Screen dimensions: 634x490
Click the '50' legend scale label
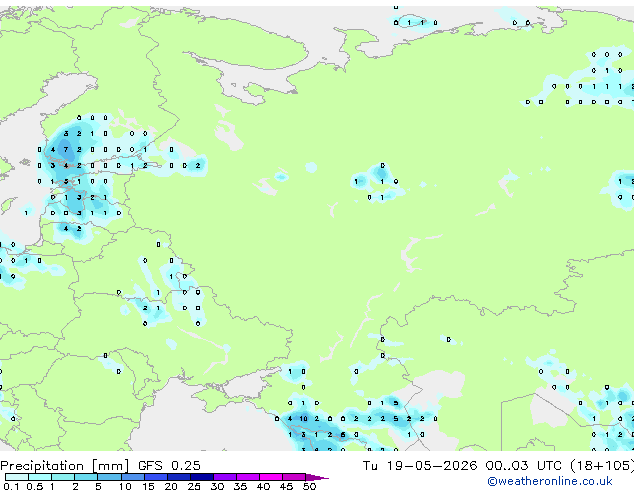pos(309,486)
